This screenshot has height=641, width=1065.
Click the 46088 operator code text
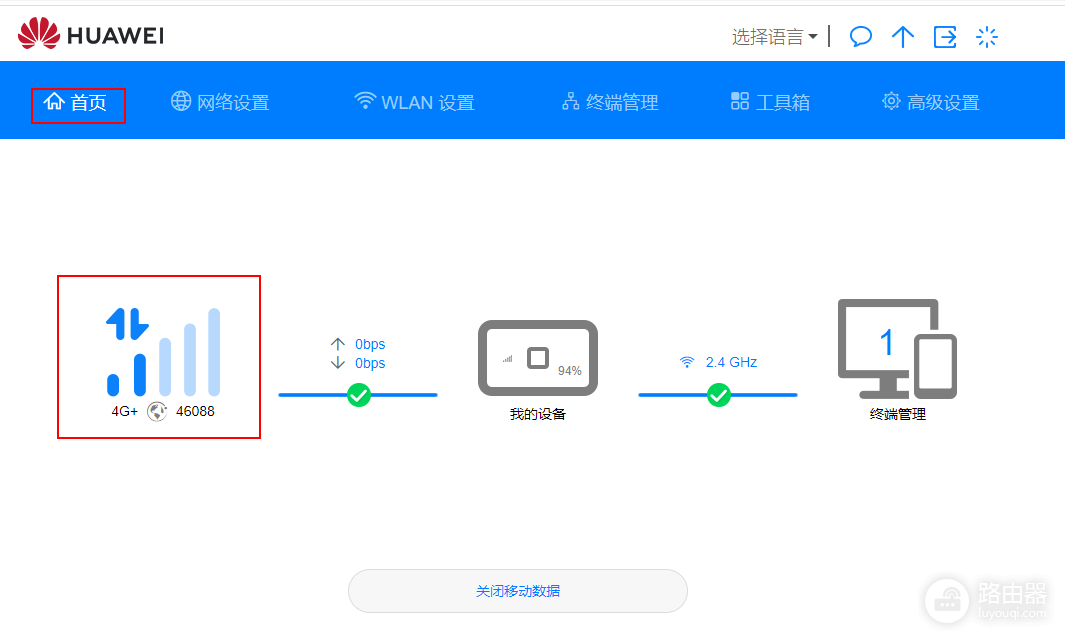click(195, 411)
